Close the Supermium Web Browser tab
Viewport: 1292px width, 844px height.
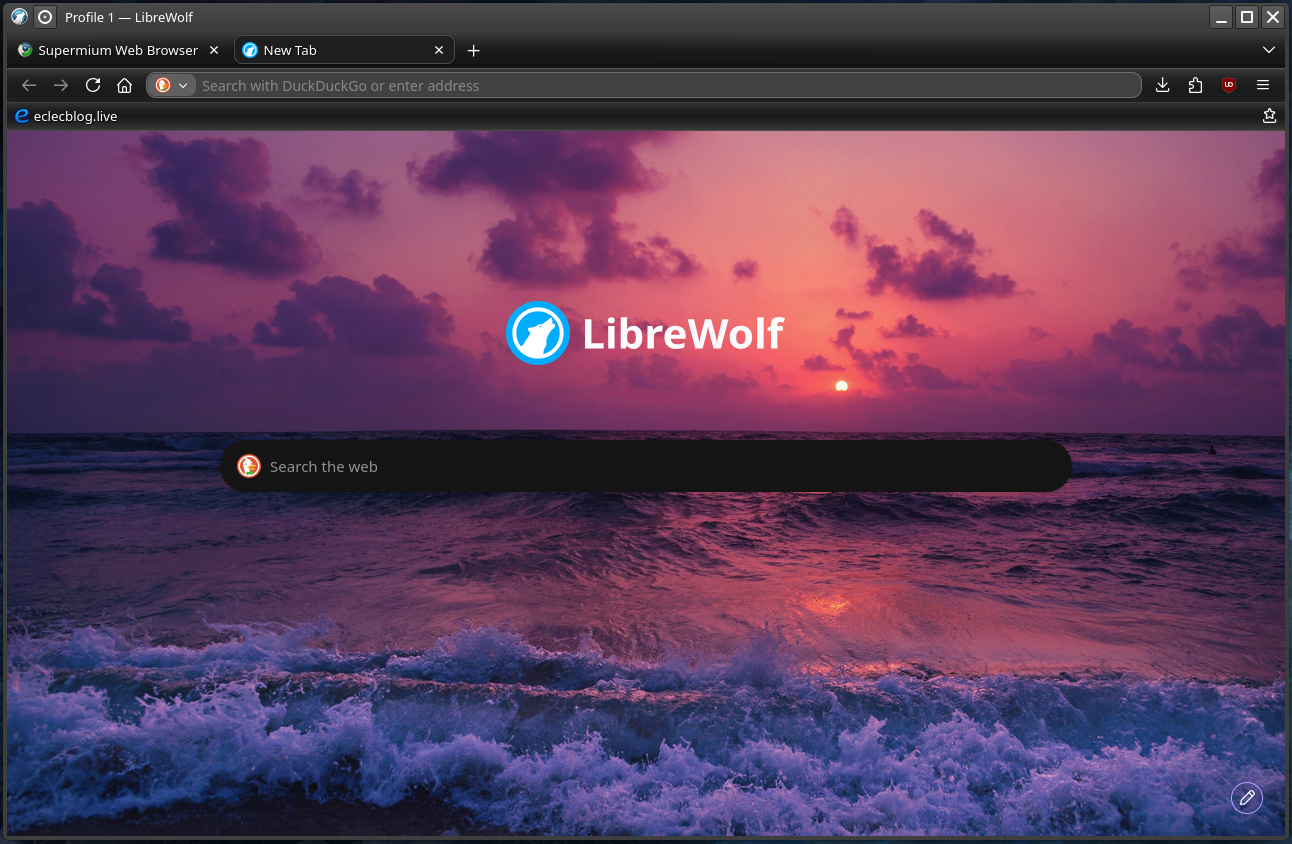click(213, 50)
